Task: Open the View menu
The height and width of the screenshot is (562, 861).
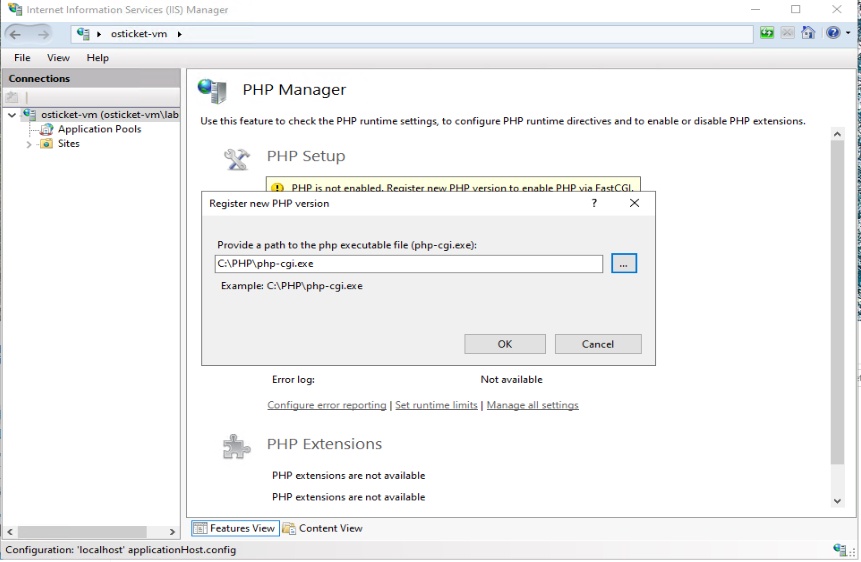Action: [x=58, y=58]
